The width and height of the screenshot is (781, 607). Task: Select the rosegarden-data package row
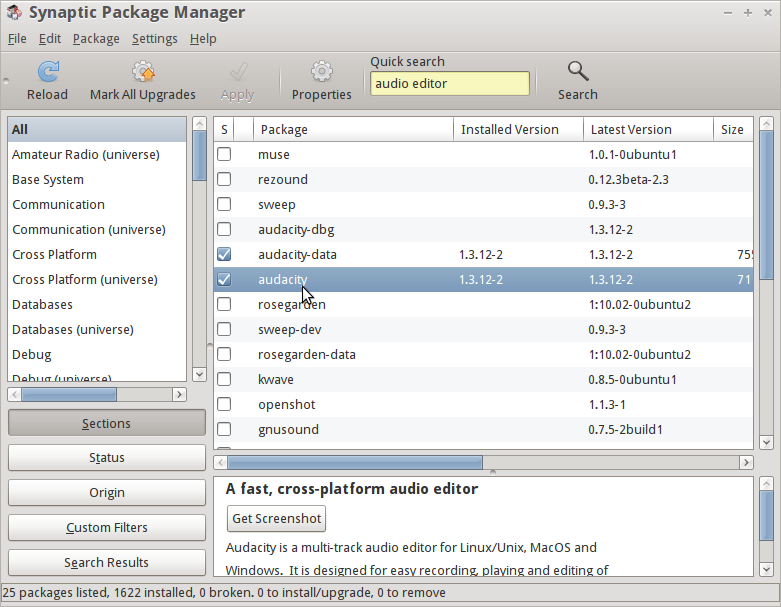(483, 354)
